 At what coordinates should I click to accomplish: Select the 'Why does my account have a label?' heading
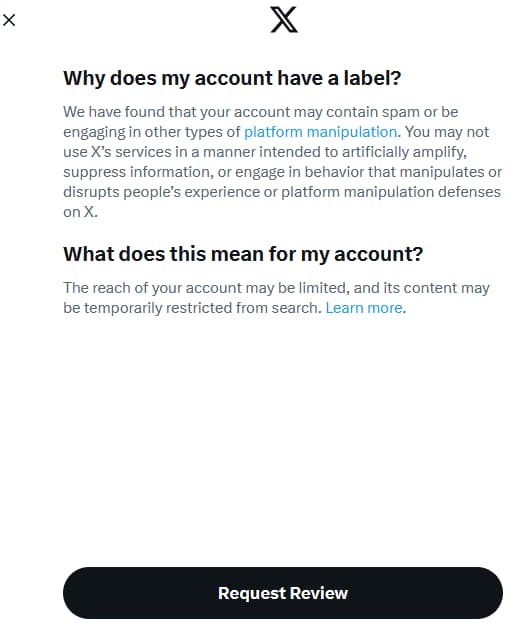click(232, 78)
